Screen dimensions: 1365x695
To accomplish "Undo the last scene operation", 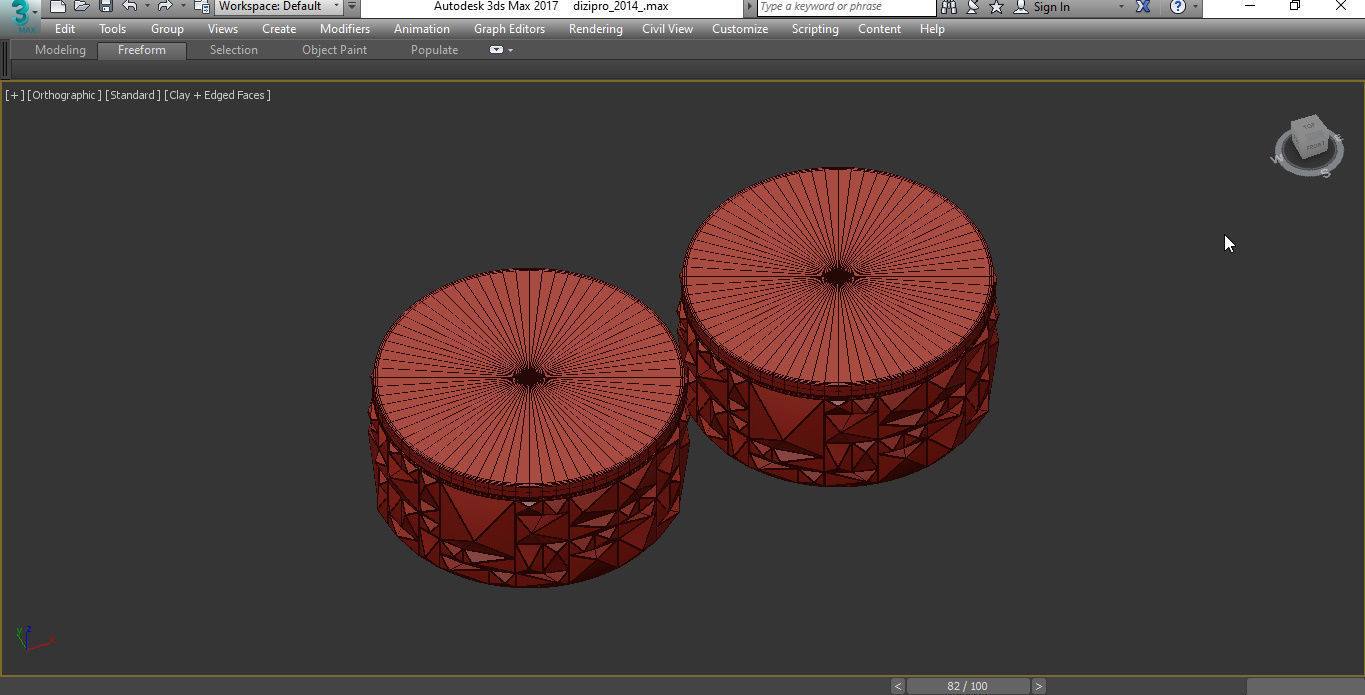I will tap(129, 7).
